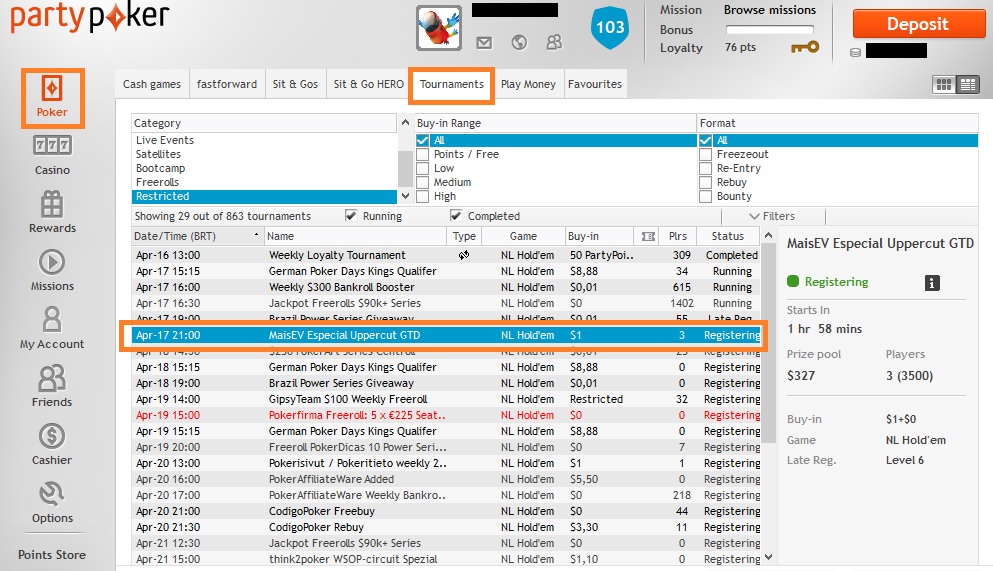
Task: Open the Favourites tab
Action: tap(595, 84)
